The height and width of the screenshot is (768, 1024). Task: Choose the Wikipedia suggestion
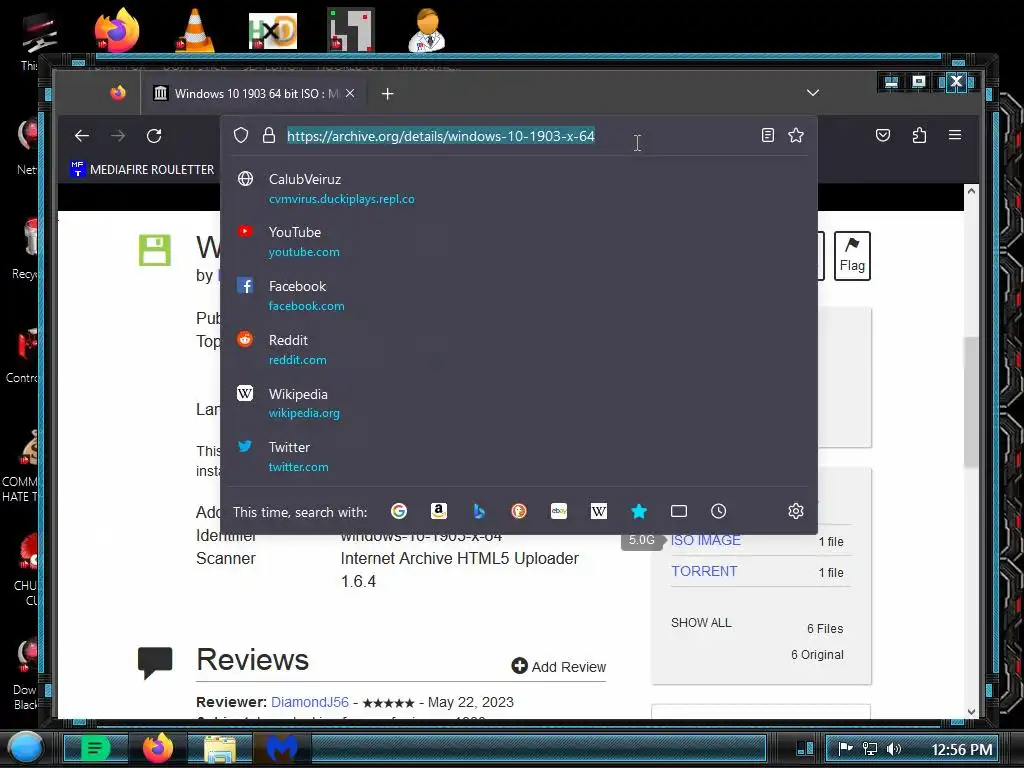coord(519,403)
